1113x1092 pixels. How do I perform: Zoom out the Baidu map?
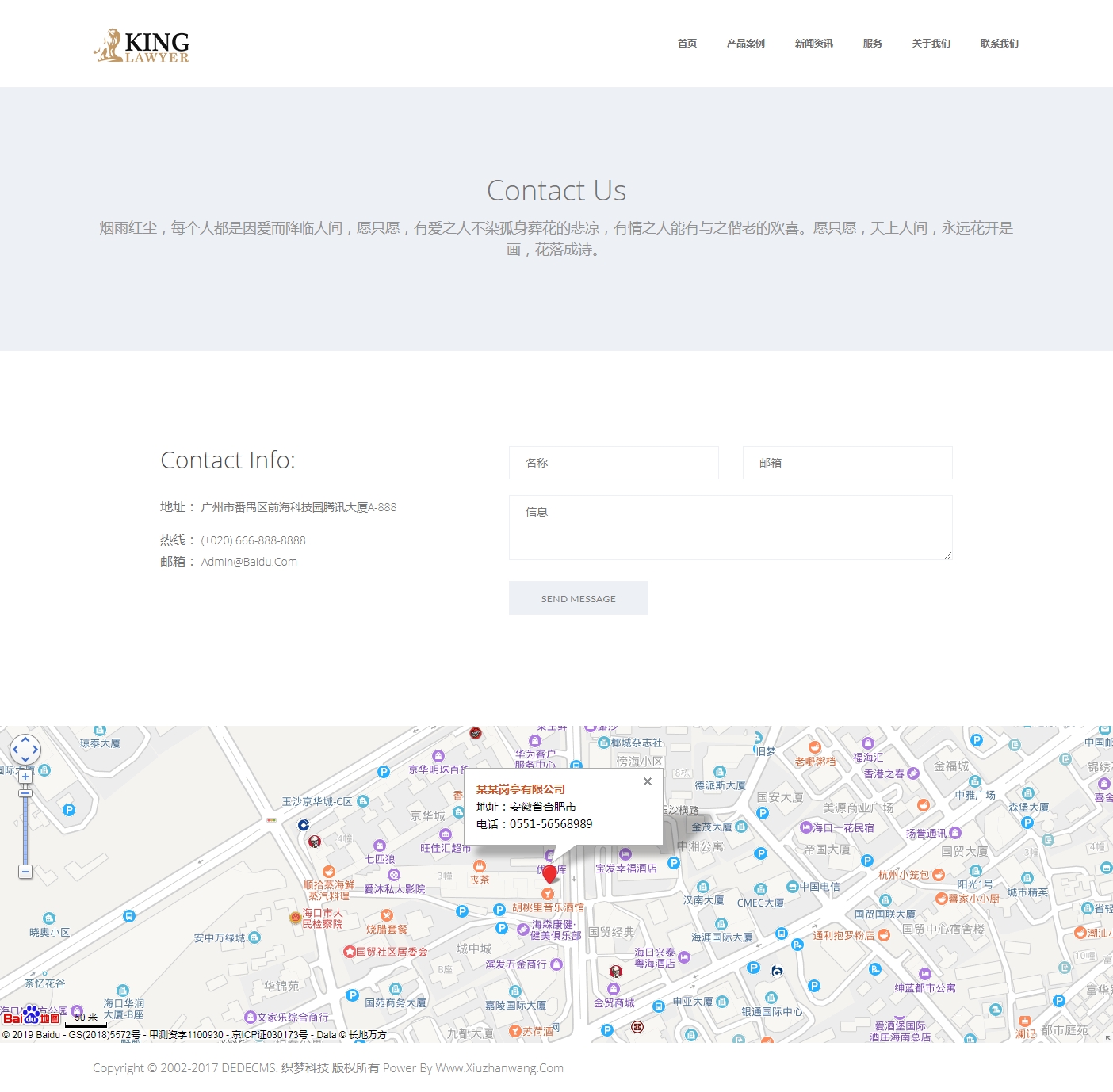[x=25, y=872]
